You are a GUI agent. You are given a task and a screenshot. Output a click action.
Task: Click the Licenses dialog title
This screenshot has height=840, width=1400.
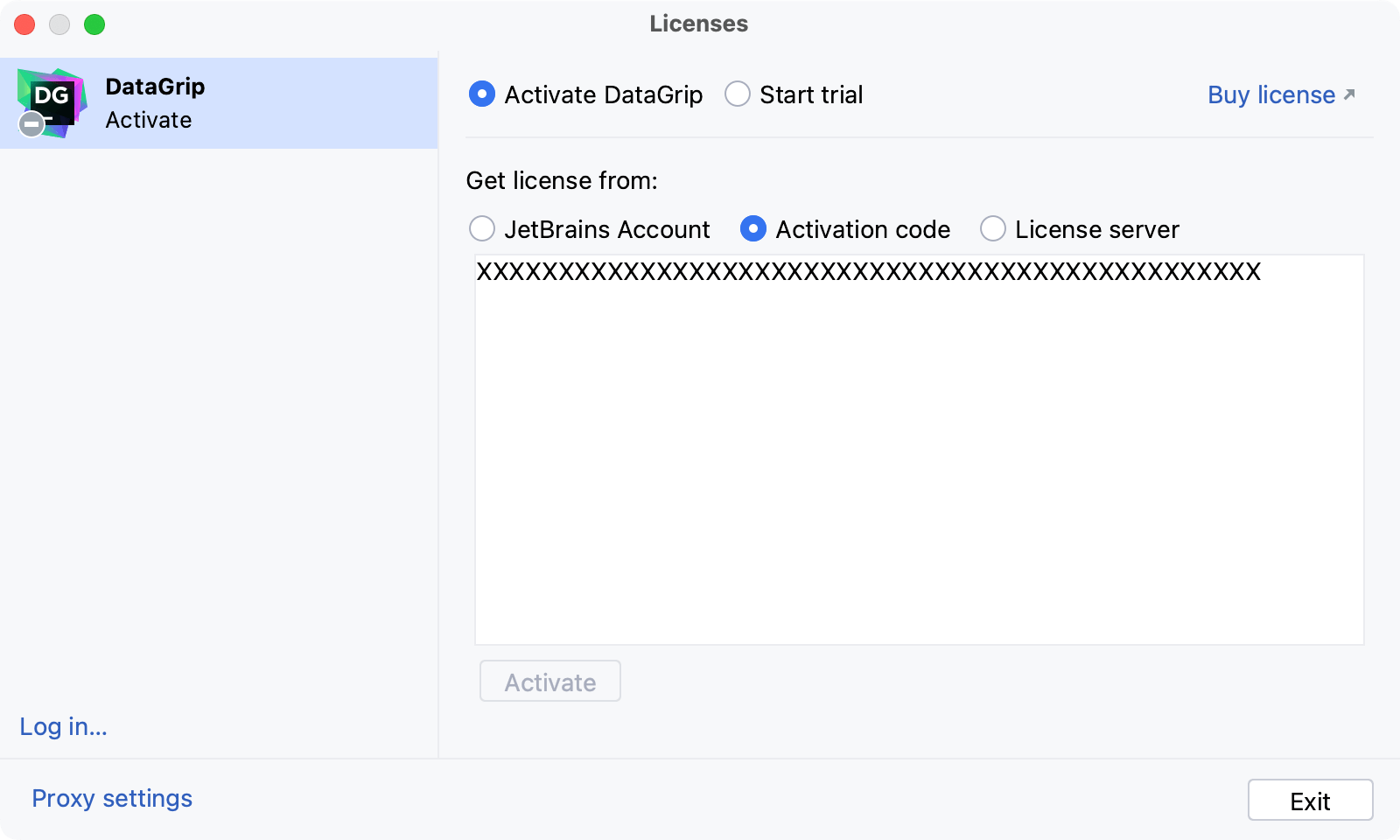point(697,24)
